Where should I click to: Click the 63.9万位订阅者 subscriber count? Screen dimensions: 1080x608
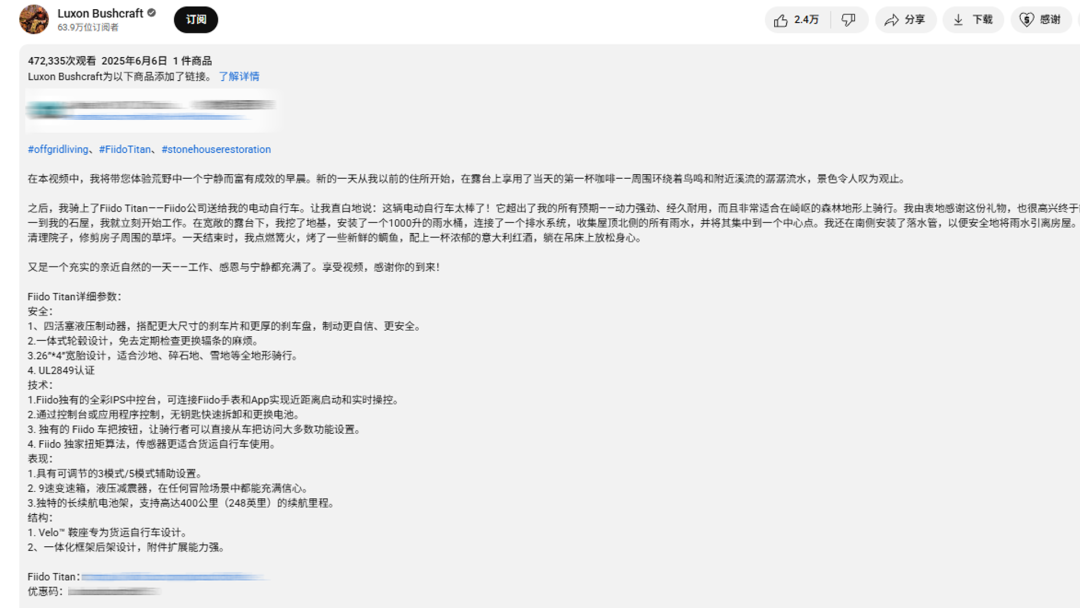pos(88,28)
